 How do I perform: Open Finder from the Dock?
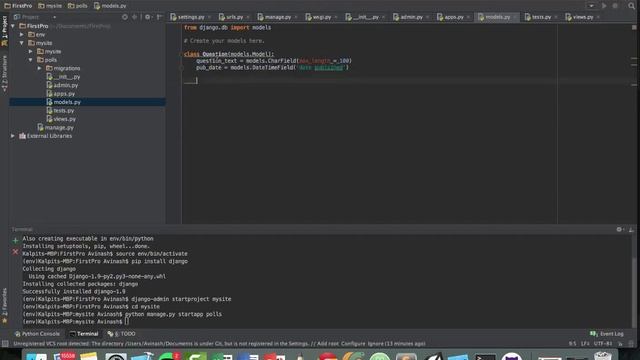click(37, 357)
